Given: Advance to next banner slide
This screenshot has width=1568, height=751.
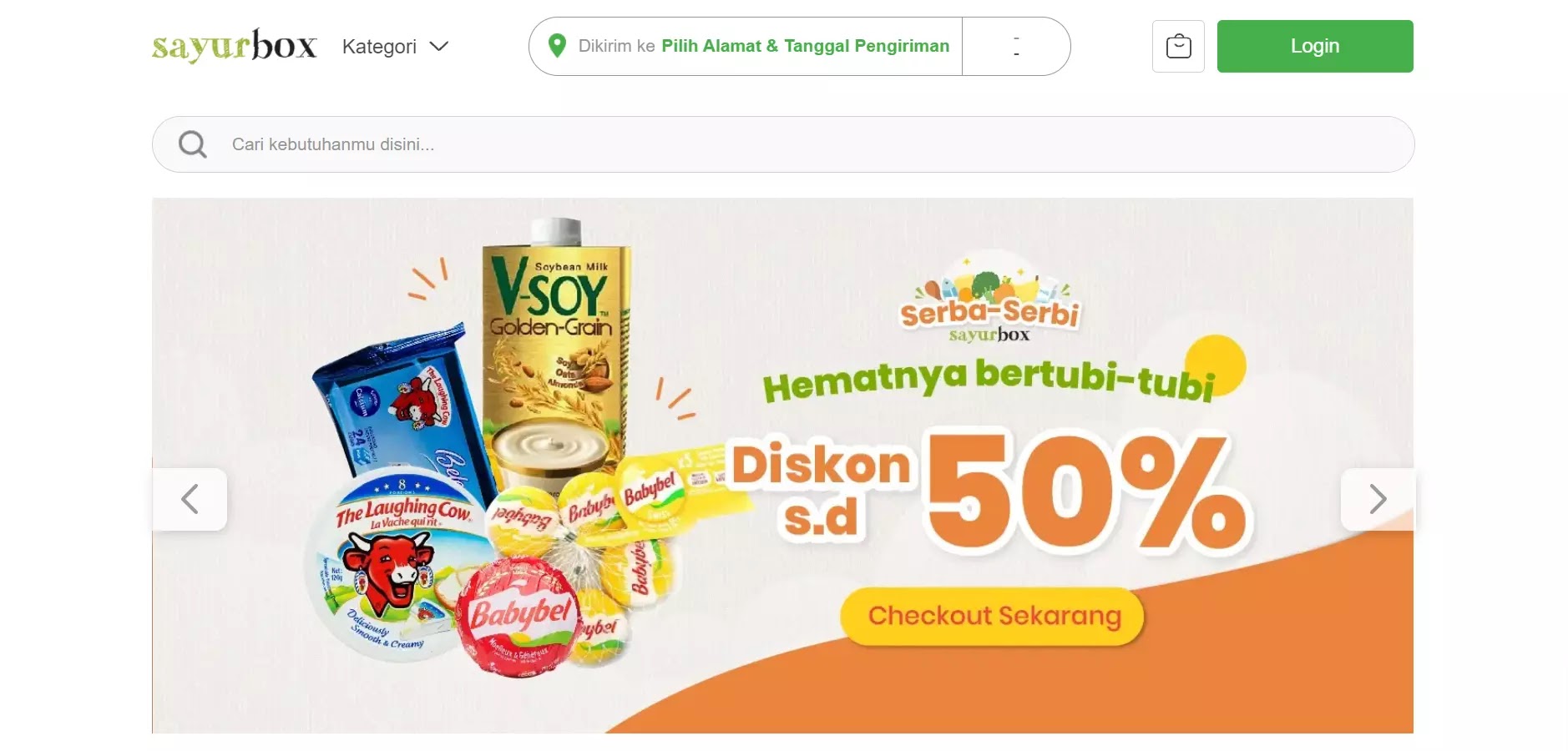Looking at the screenshot, I should [x=1378, y=499].
